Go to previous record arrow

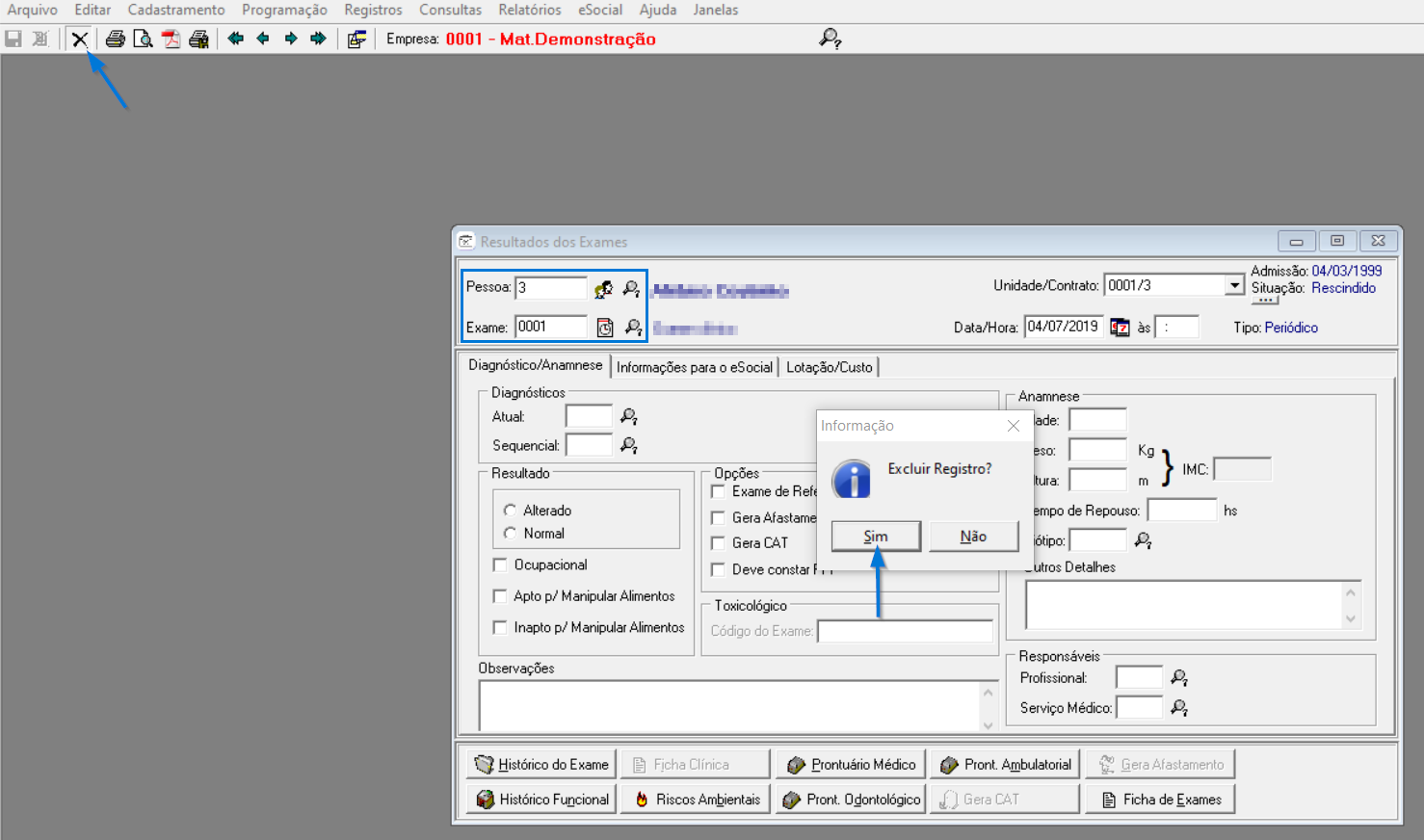pos(263,39)
